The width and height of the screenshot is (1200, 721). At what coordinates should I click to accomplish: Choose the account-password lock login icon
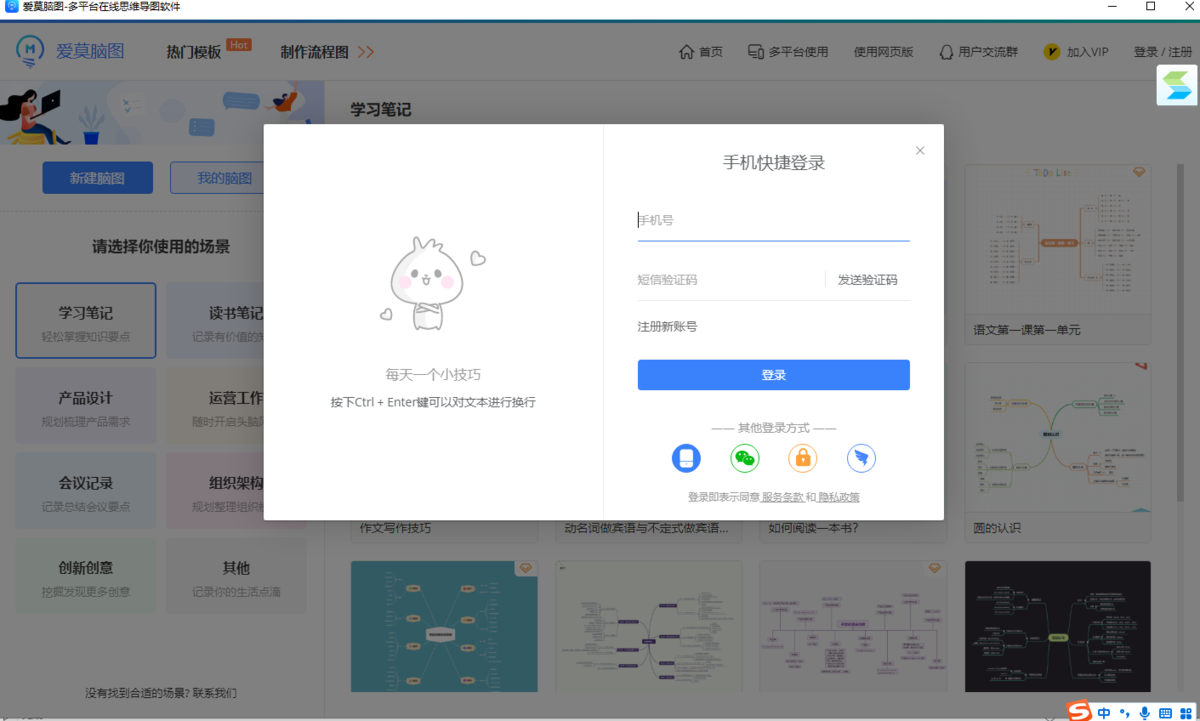click(803, 458)
